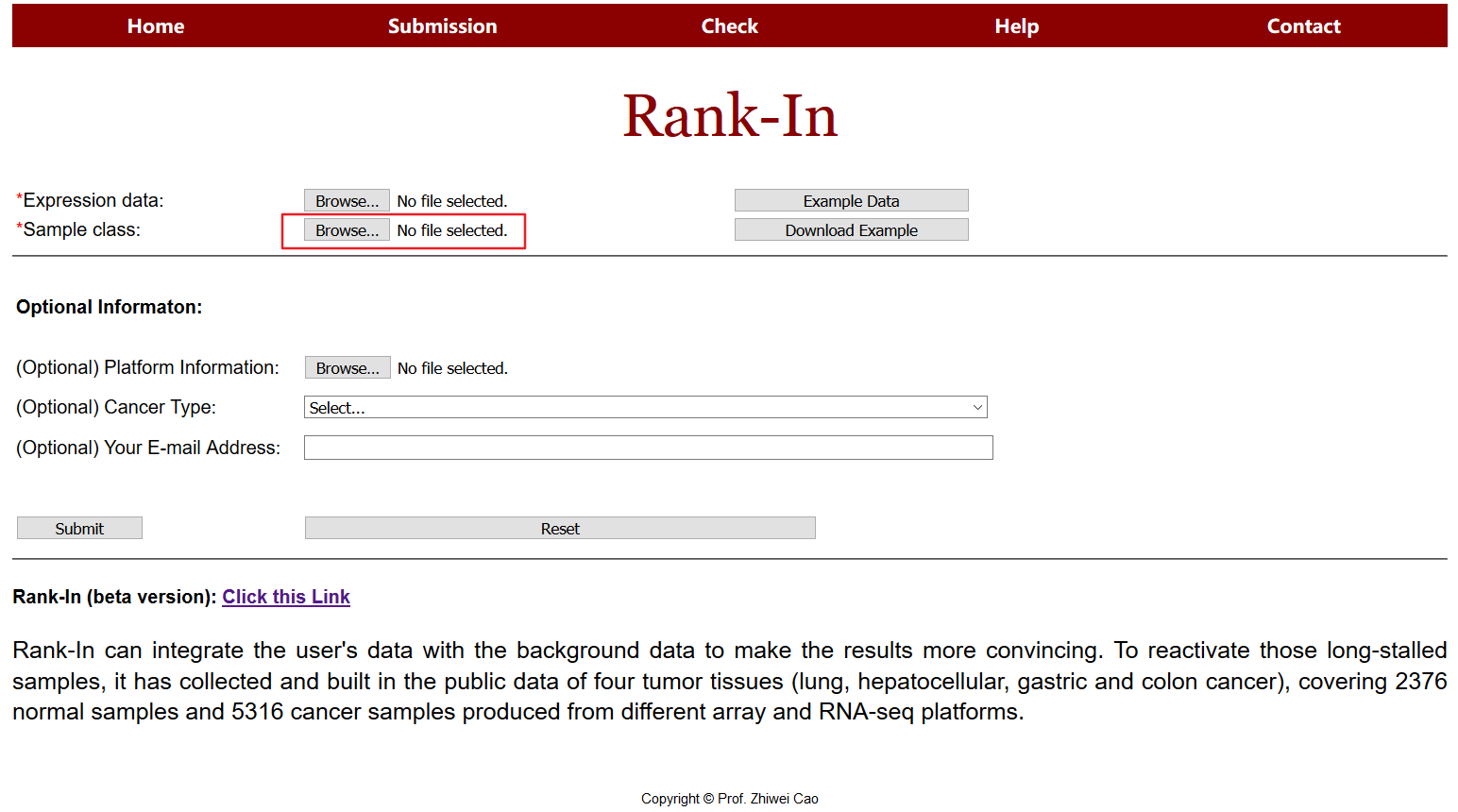The height and width of the screenshot is (812, 1458).
Task: Click the 'Rank-In (beta version):' text
Action: tap(115, 597)
